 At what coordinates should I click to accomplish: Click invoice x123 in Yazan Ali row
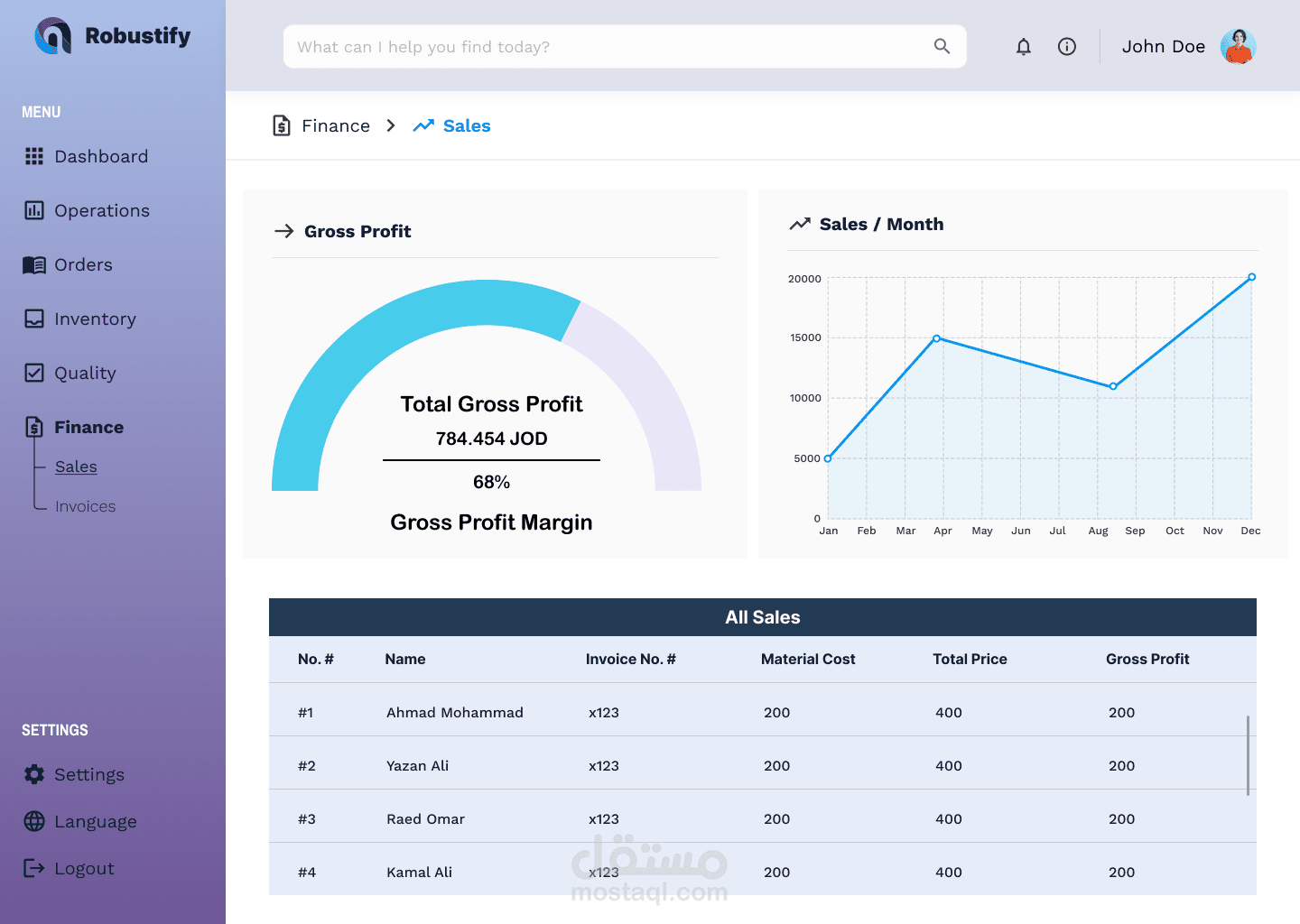(604, 765)
